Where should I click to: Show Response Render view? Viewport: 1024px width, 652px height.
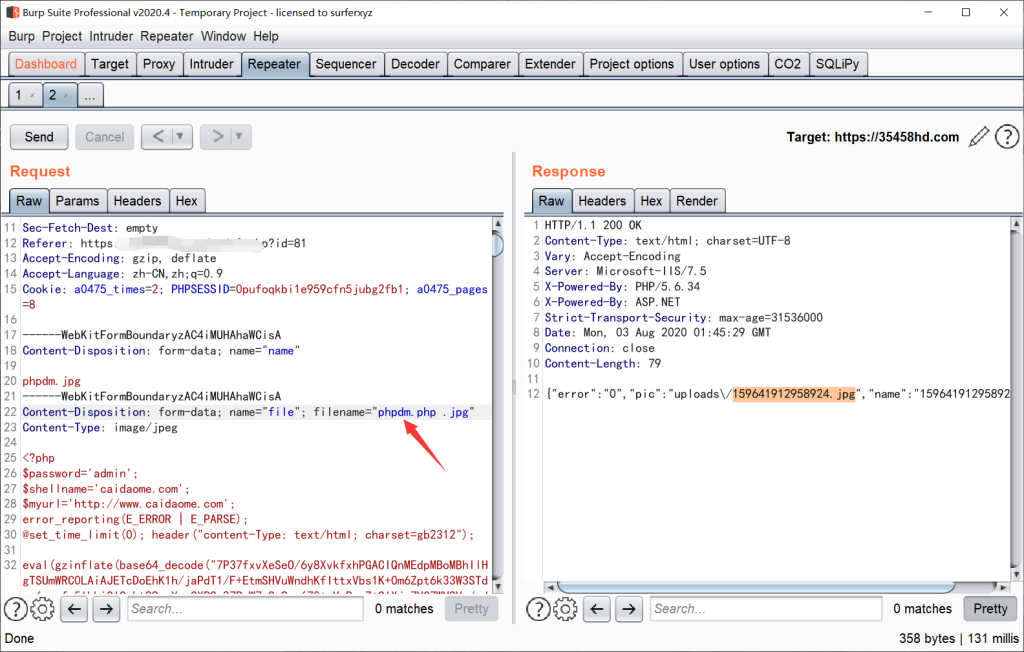(x=697, y=201)
